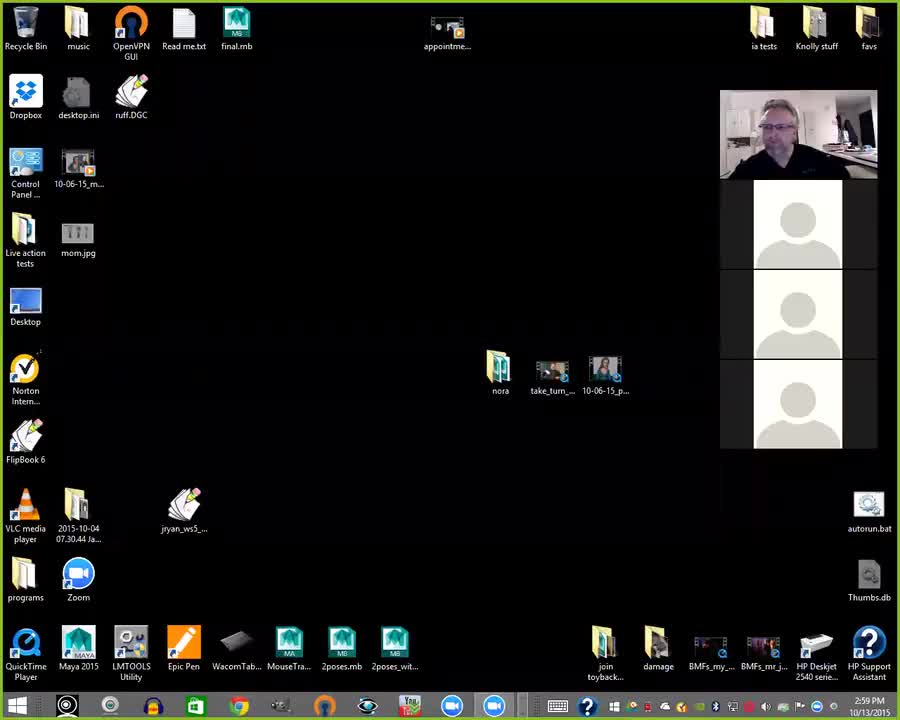Image resolution: width=900 pixels, height=720 pixels.
Task: Launch the Maya 2015 shortcut
Action: click(x=78, y=648)
